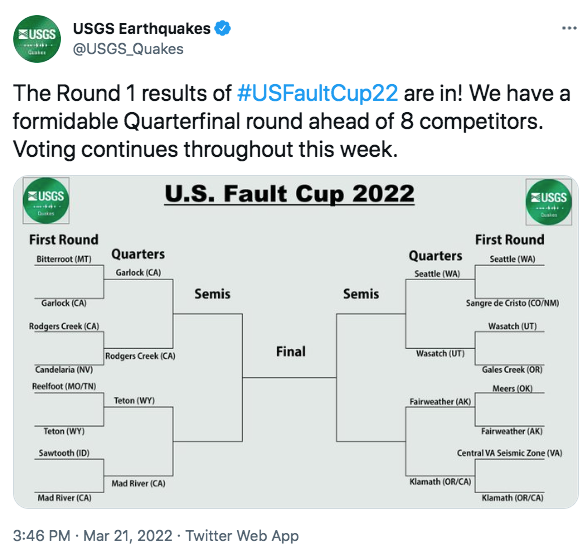This screenshot has width=582, height=547.
Task: Open the Twitter Web App source link
Action: click(242, 536)
